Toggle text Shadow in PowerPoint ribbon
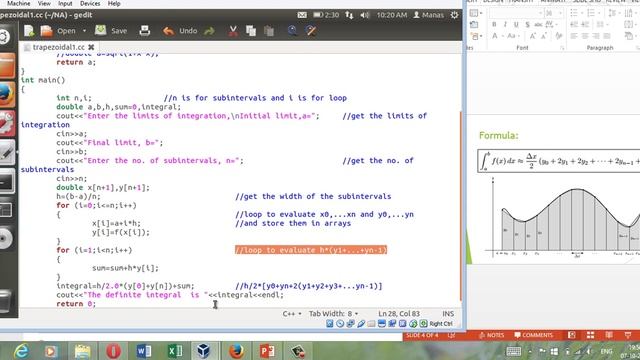Image resolution: width=640 pixels, height=360 pixels. [x=527, y=24]
